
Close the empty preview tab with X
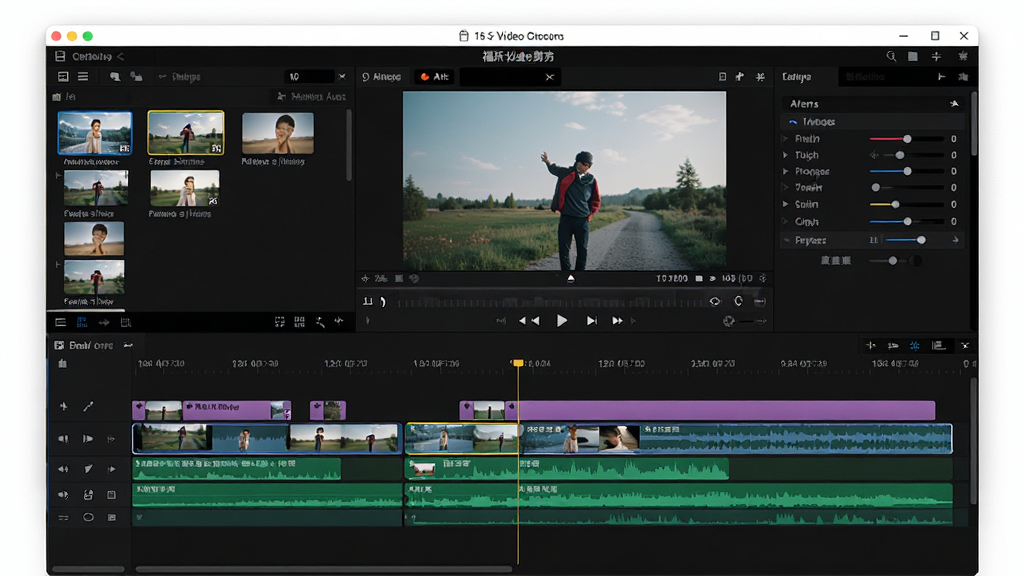[550, 76]
